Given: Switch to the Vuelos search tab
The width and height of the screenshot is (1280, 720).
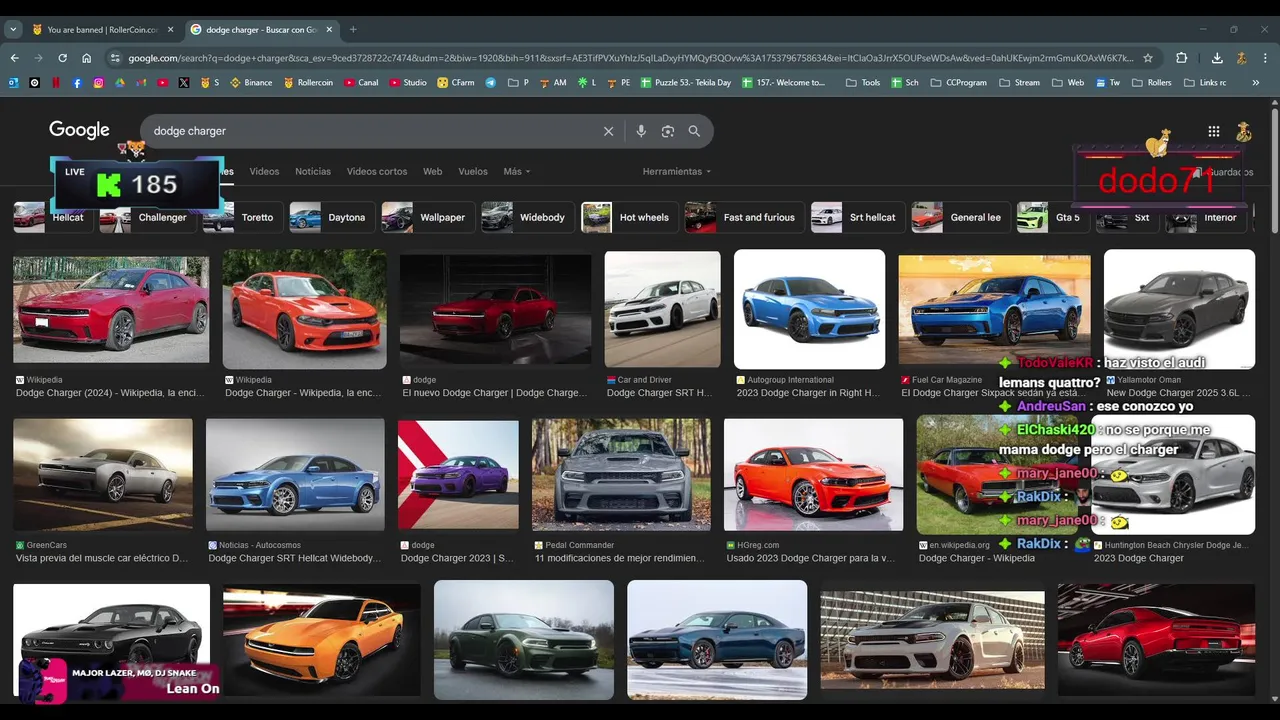Looking at the screenshot, I should click(x=473, y=171).
